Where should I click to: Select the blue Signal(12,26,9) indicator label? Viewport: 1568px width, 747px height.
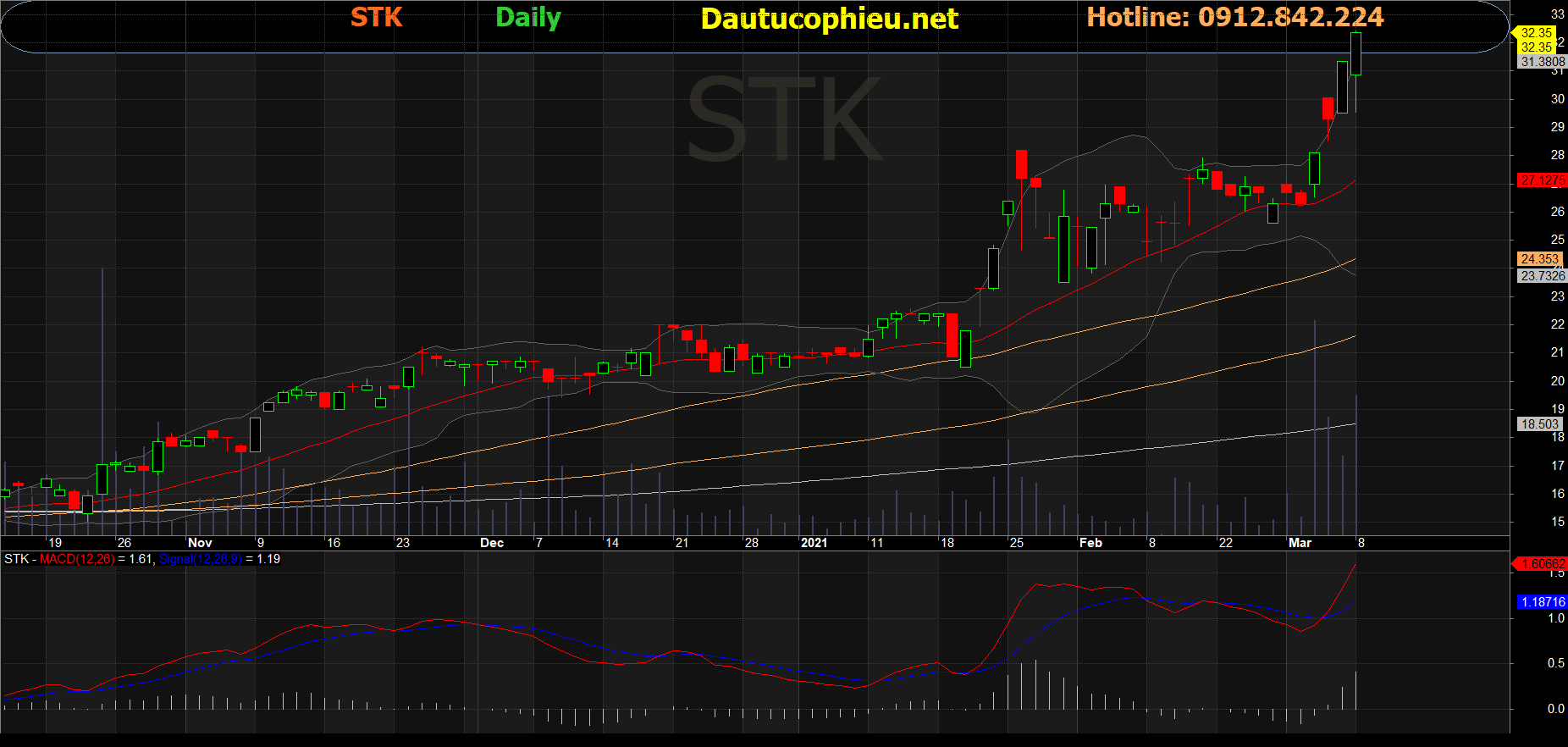[x=201, y=559]
